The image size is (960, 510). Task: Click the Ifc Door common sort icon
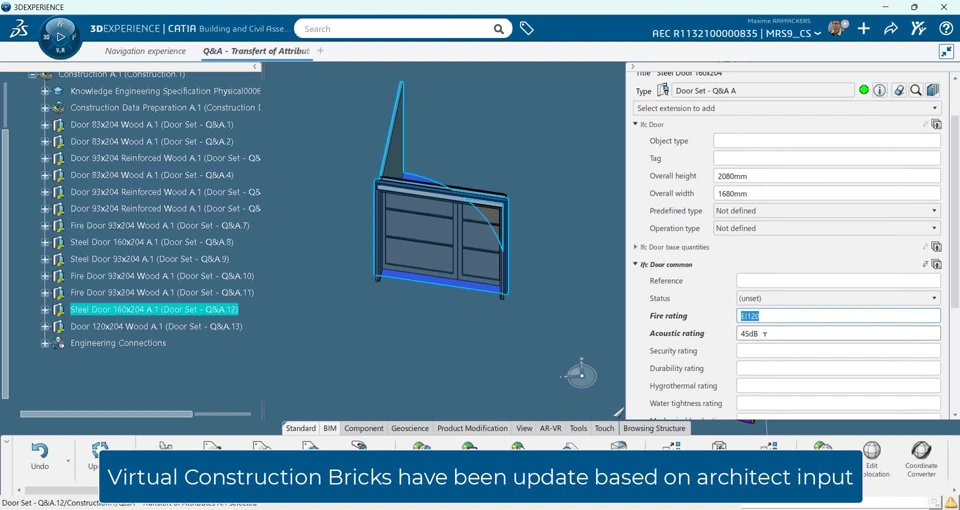pos(926,264)
